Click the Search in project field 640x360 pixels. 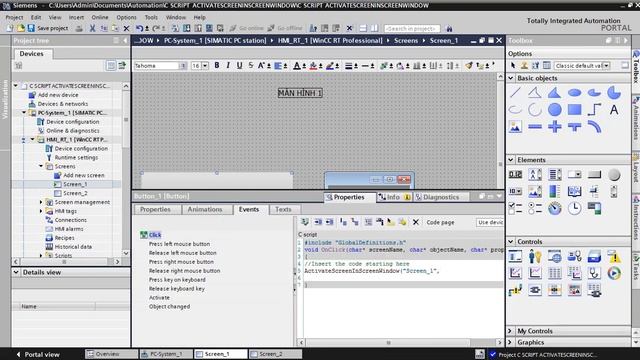coord(412,28)
